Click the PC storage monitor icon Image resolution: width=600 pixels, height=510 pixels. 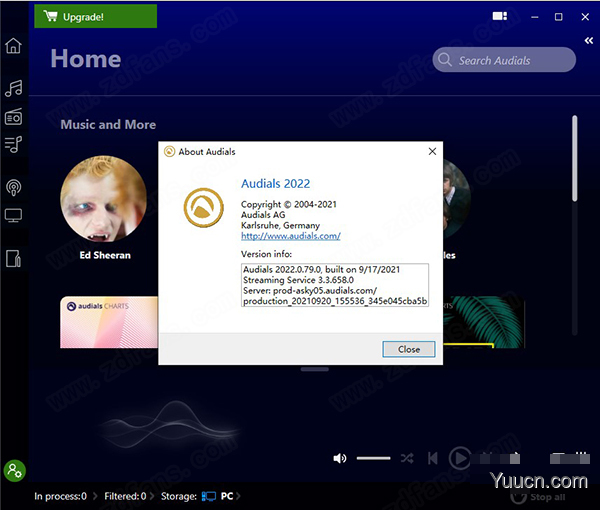pyautogui.click(x=209, y=496)
